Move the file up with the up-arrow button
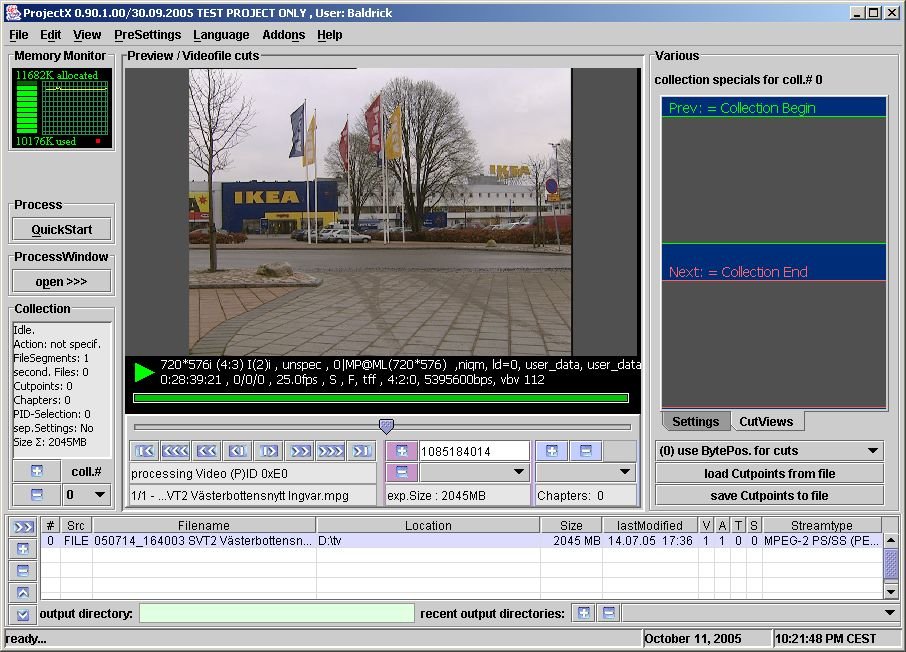906x652 pixels. click(x=23, y=592)
